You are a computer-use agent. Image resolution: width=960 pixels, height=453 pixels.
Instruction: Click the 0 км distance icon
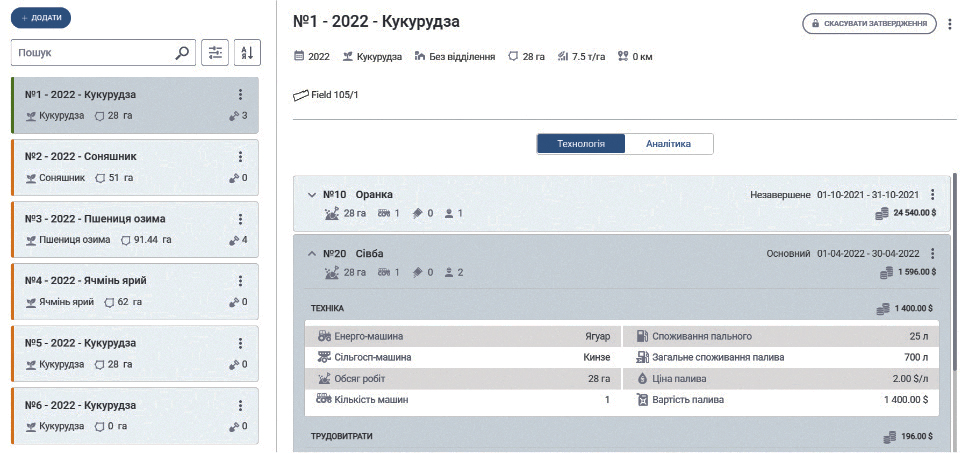point(623,57)
